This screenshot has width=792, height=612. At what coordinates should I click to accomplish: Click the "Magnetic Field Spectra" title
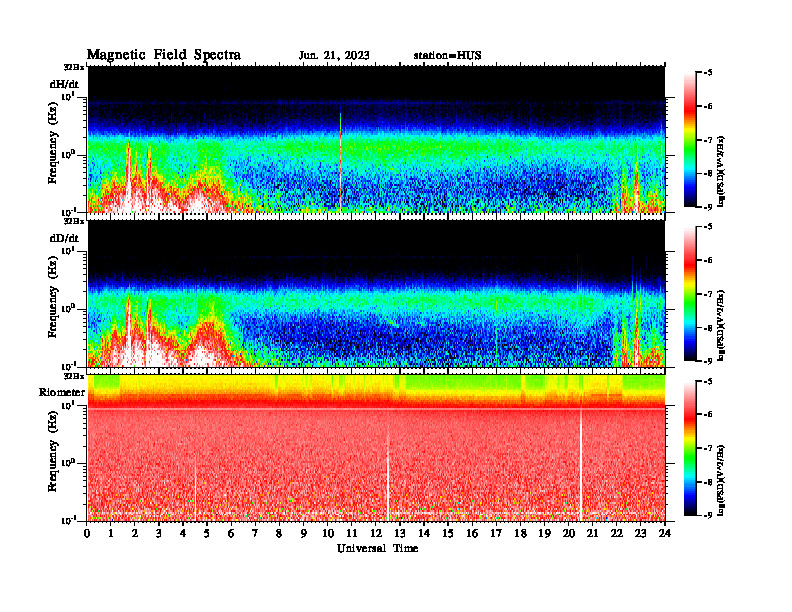(164, 55)
